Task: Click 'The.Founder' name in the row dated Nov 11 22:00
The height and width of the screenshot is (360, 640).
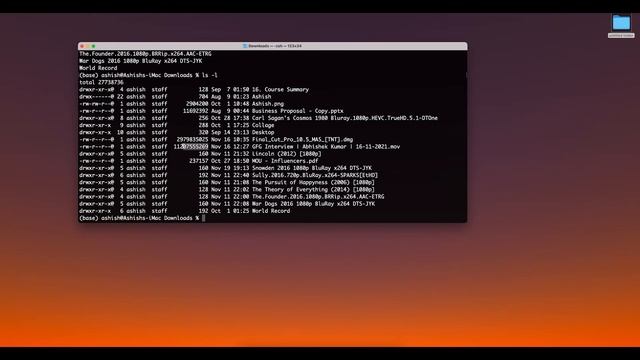Action: 318,197
